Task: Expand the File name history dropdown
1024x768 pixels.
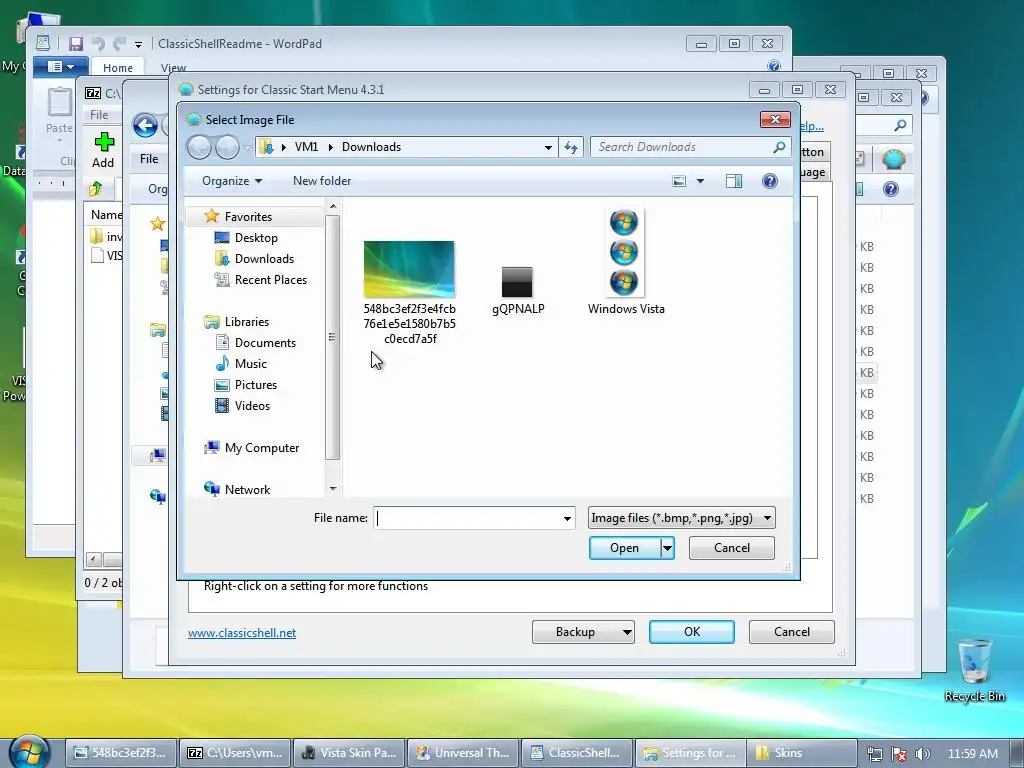Action: point(567,519)
